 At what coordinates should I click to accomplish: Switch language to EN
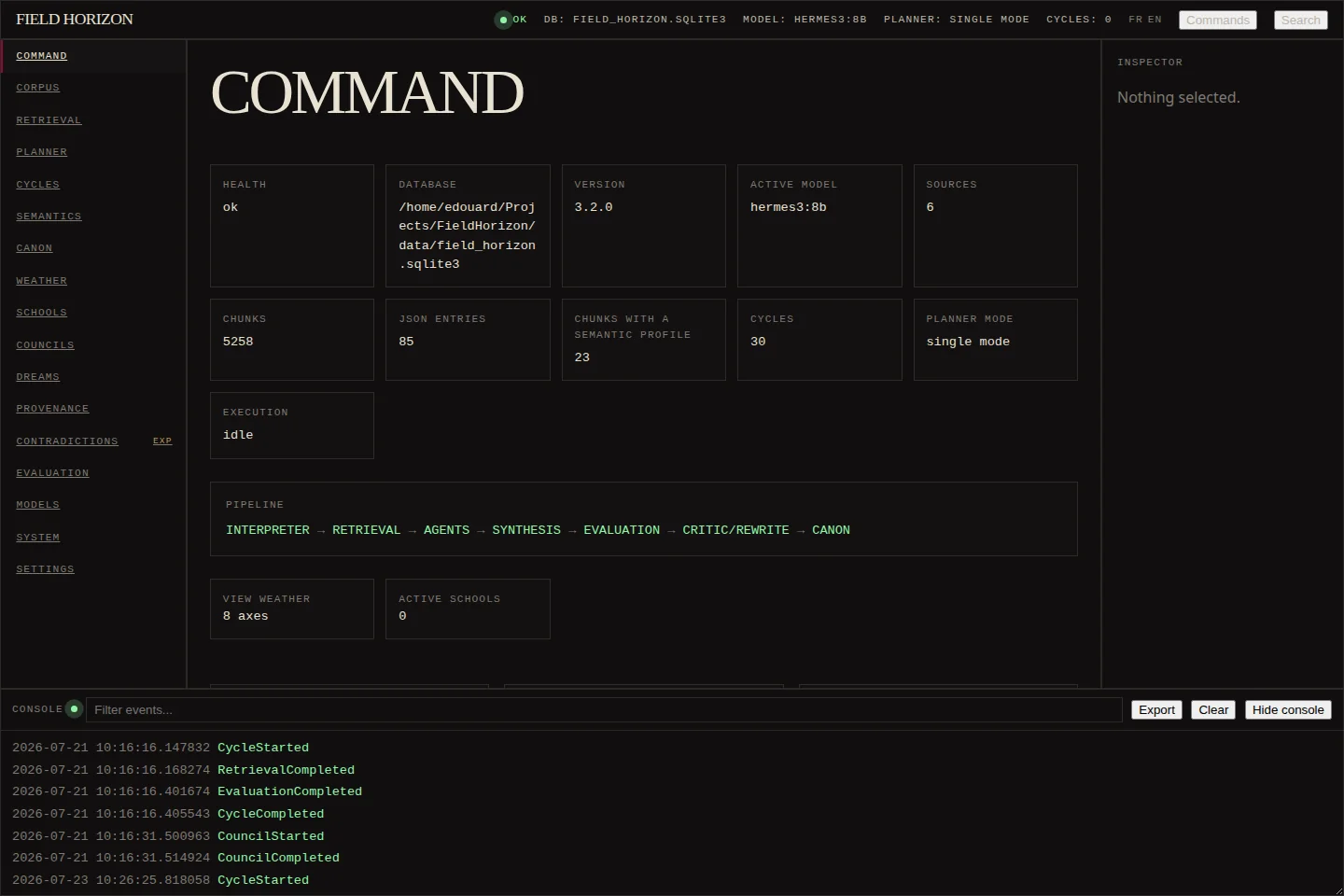1155,20
